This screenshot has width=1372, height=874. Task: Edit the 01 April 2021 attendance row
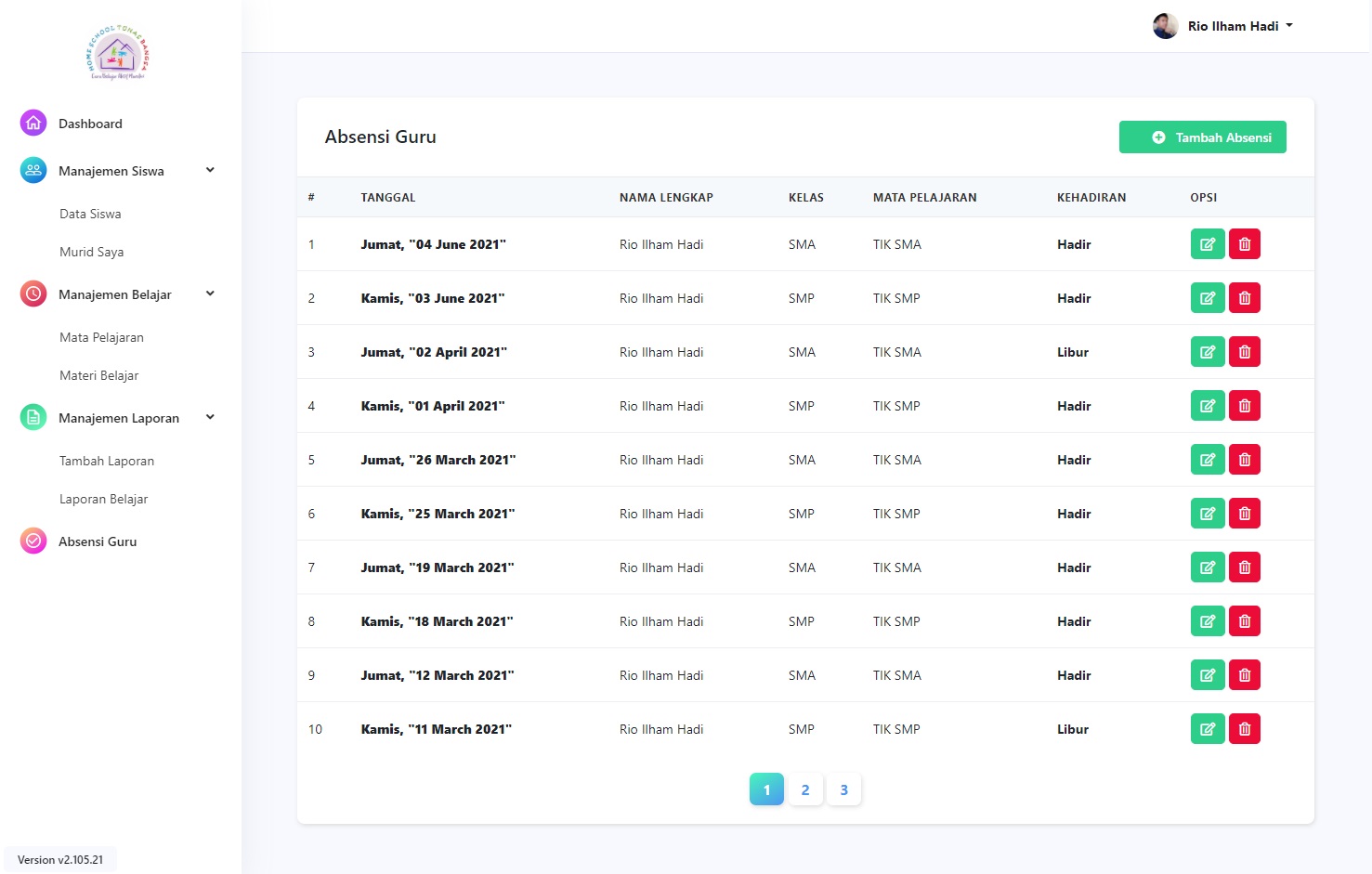(1208, 406)
